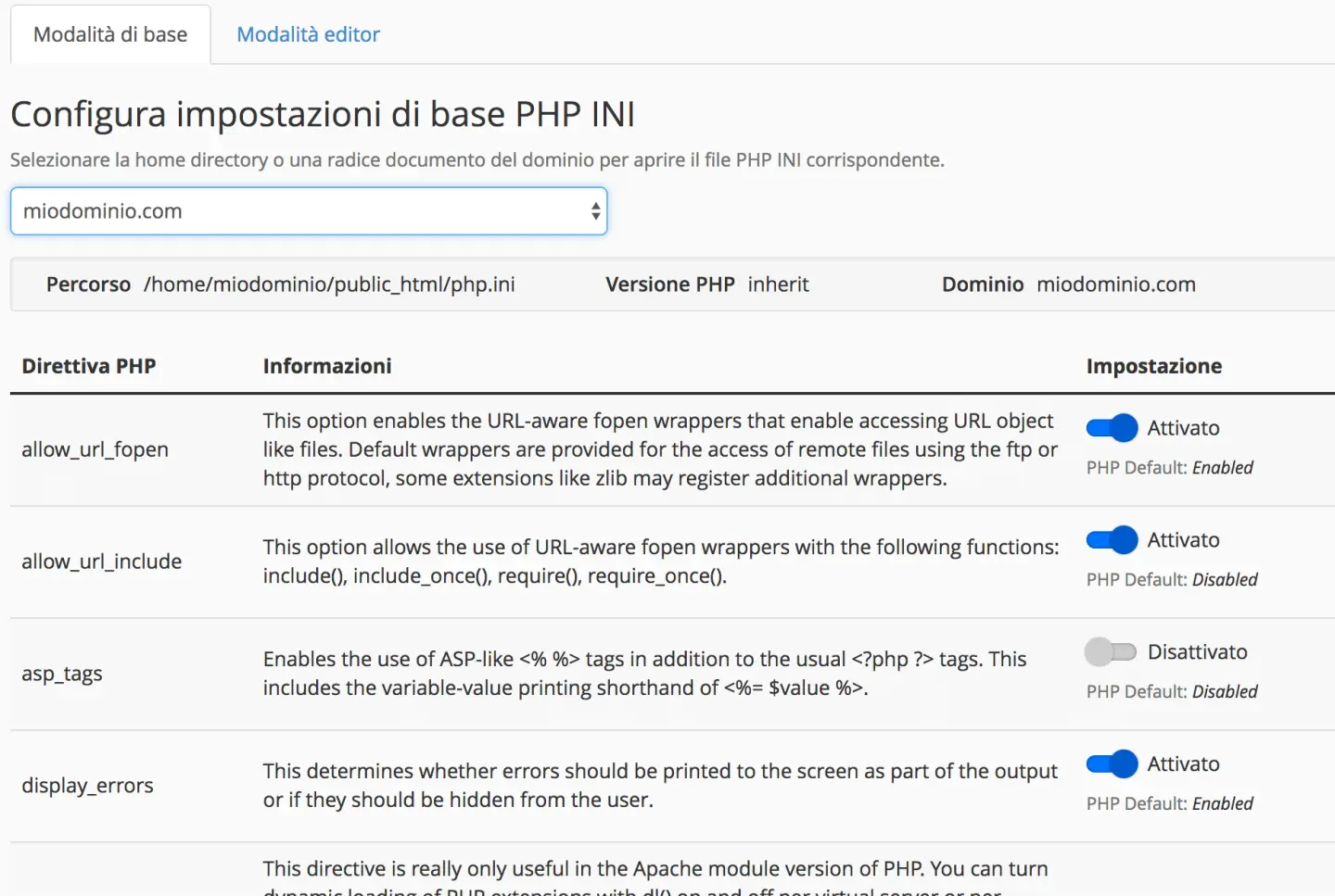Viewport: 1335px width, 896px height.
Task: Click the Impostazione column header
Action: [1154, 366]
